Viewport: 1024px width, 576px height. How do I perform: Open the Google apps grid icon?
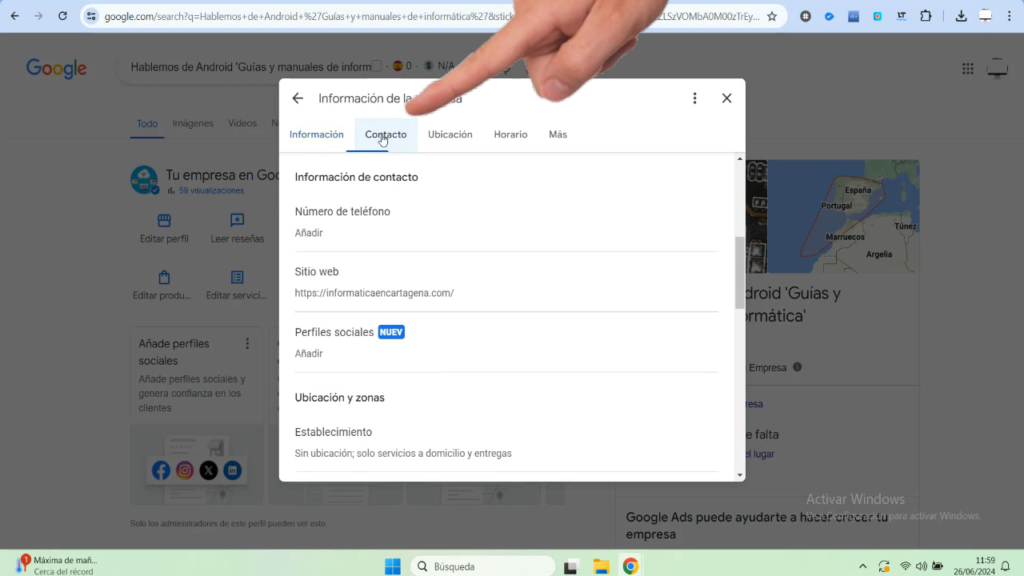point(967,68)
